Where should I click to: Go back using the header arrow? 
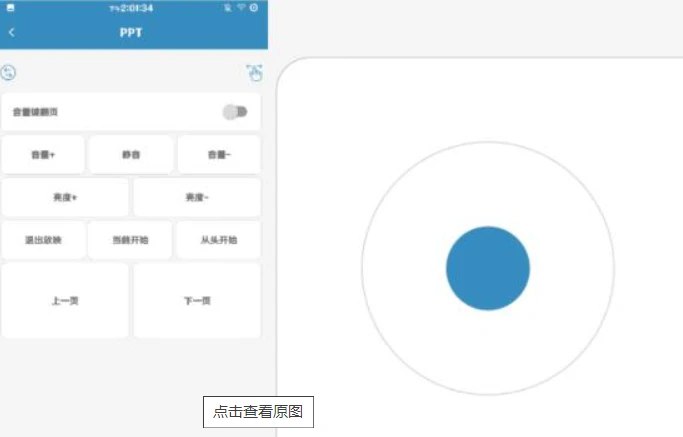(12, 32)
